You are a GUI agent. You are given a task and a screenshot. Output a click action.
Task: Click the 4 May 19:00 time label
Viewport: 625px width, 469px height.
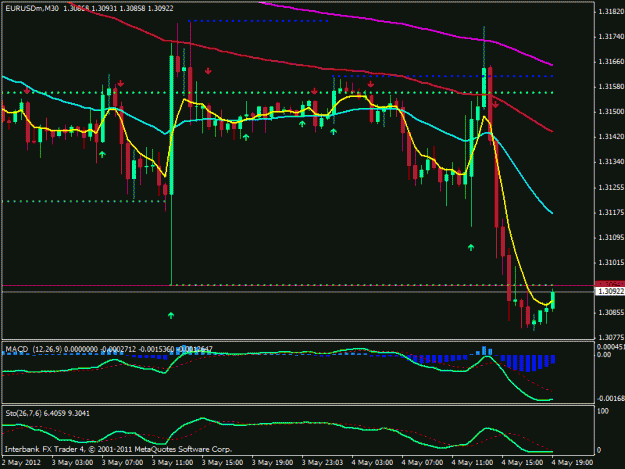(x=572, y=463)
